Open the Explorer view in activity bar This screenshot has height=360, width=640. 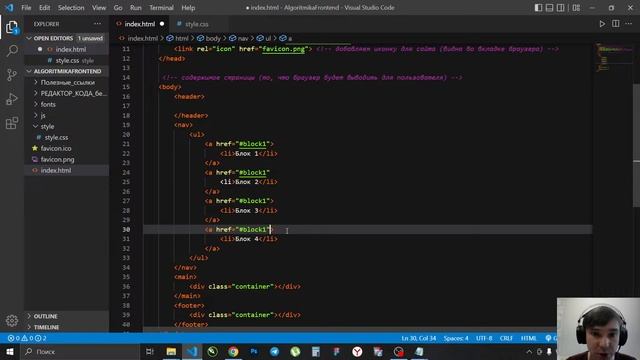coord(12,27)
